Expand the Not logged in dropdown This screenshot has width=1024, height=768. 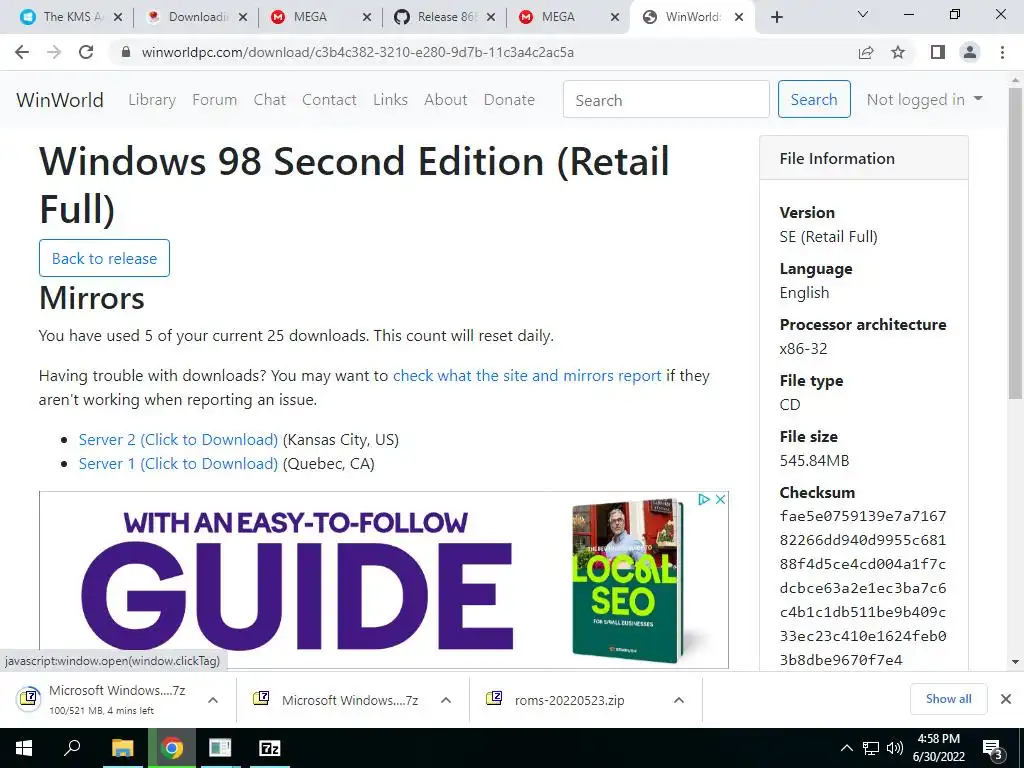(924, 100)
